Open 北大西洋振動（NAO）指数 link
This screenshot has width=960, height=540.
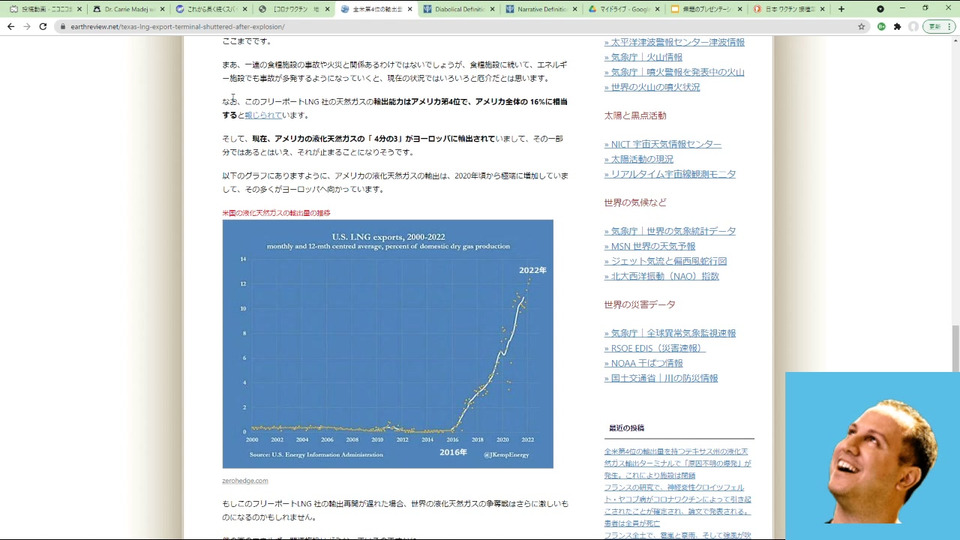[x=661, y=276]
